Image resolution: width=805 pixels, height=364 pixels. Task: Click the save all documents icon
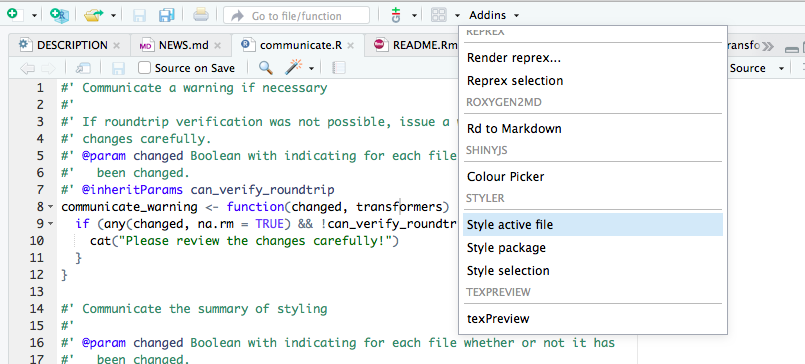[166, 15]
